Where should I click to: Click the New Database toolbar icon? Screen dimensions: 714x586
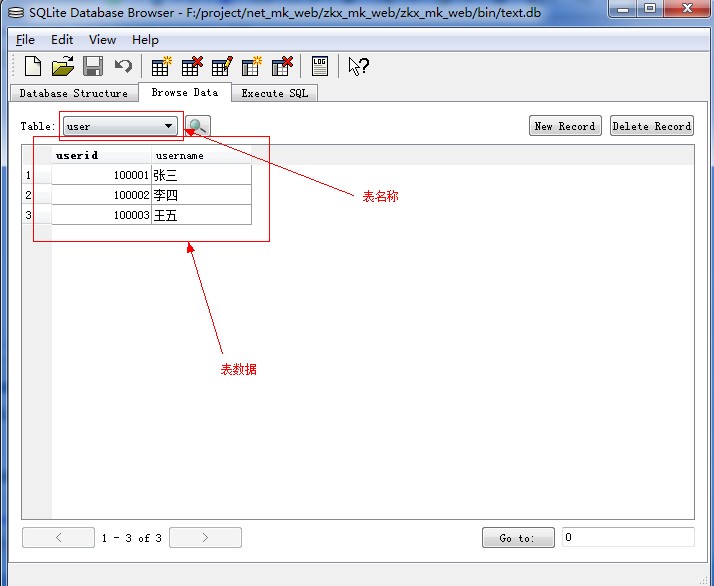tap(33, 66)
